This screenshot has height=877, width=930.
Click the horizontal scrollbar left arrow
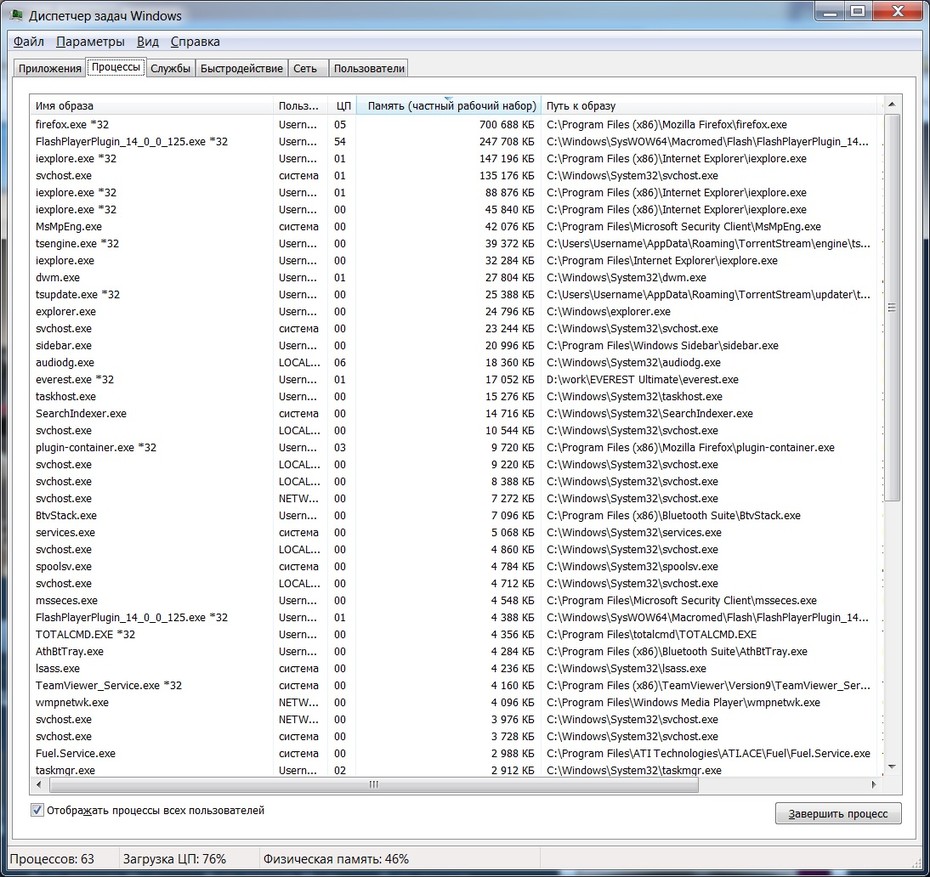point(39,784)
